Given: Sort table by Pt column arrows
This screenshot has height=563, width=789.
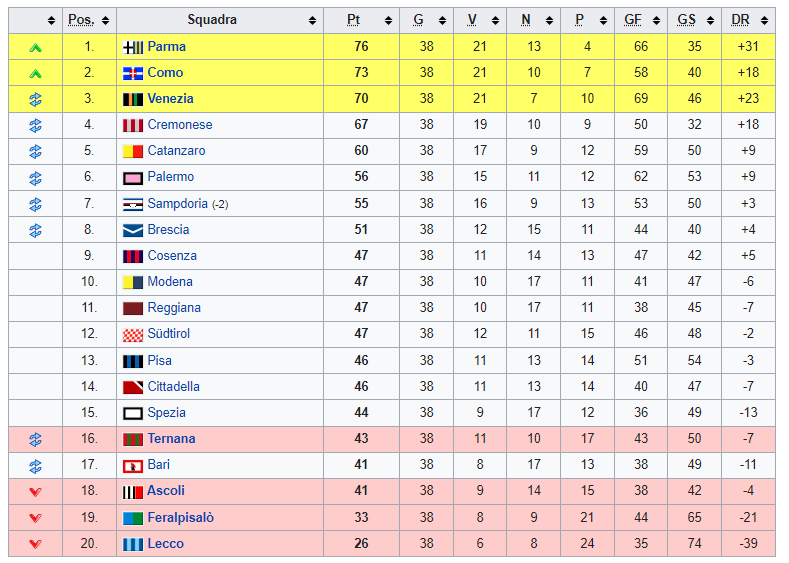Looking at the screenshot, I should (388, 20).
